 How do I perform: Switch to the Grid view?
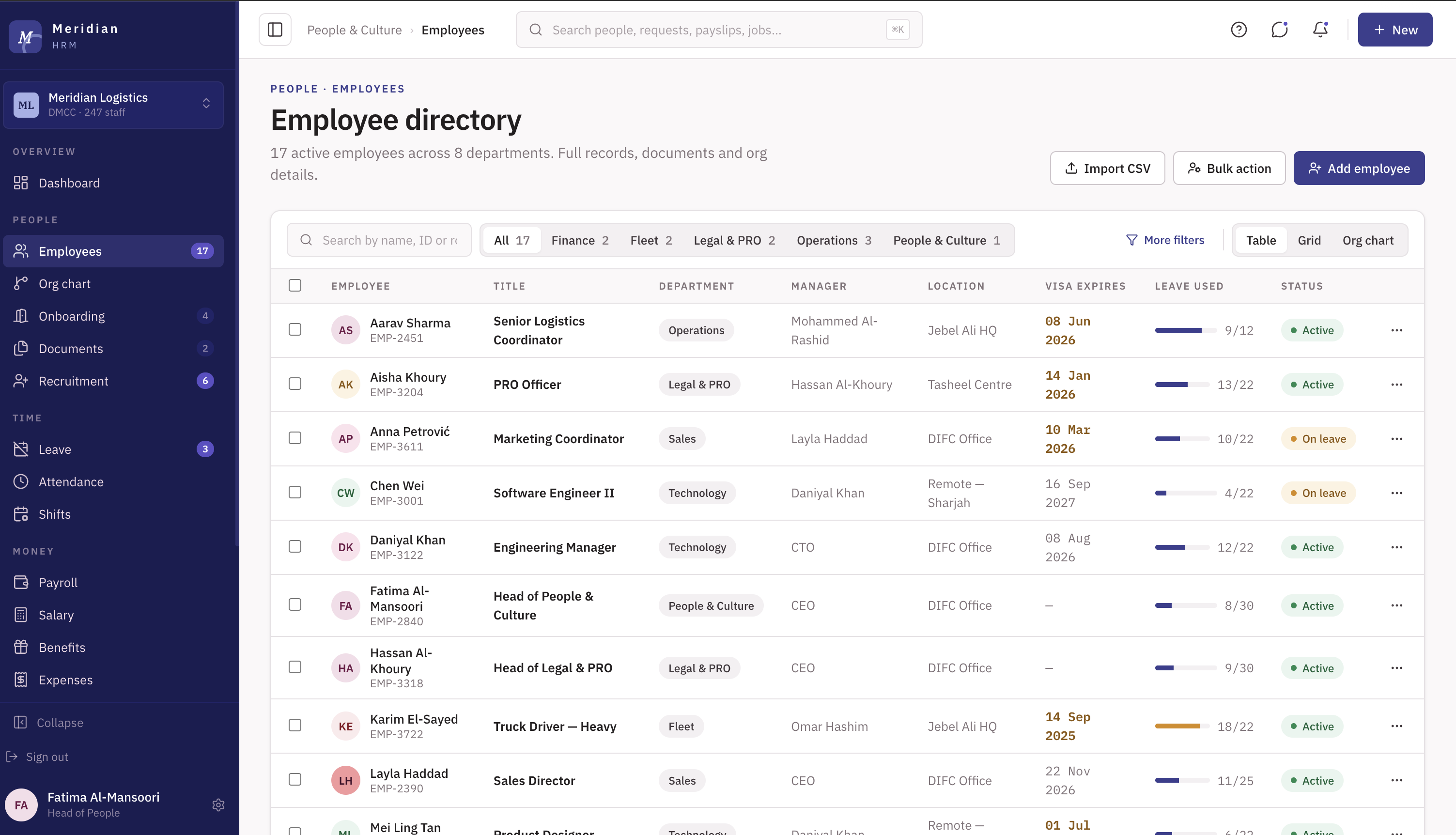tap(1309, 240)
